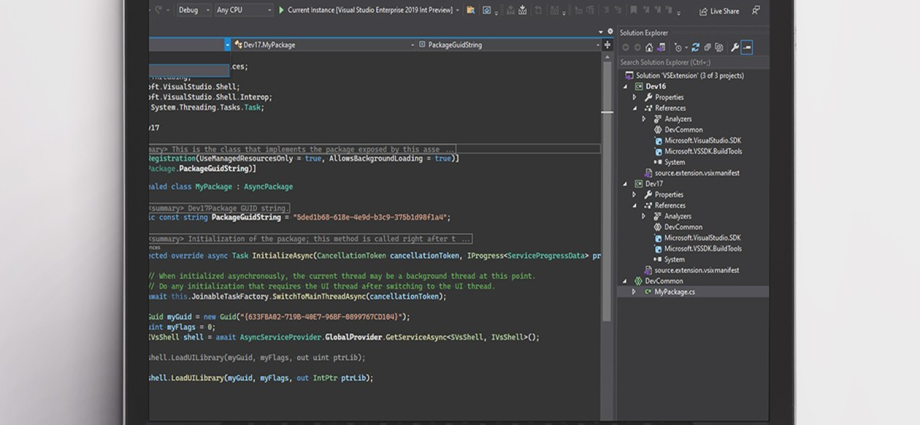Toggle Pending Changes Filter clock icon
920x425 pixels.
(678, 48)
